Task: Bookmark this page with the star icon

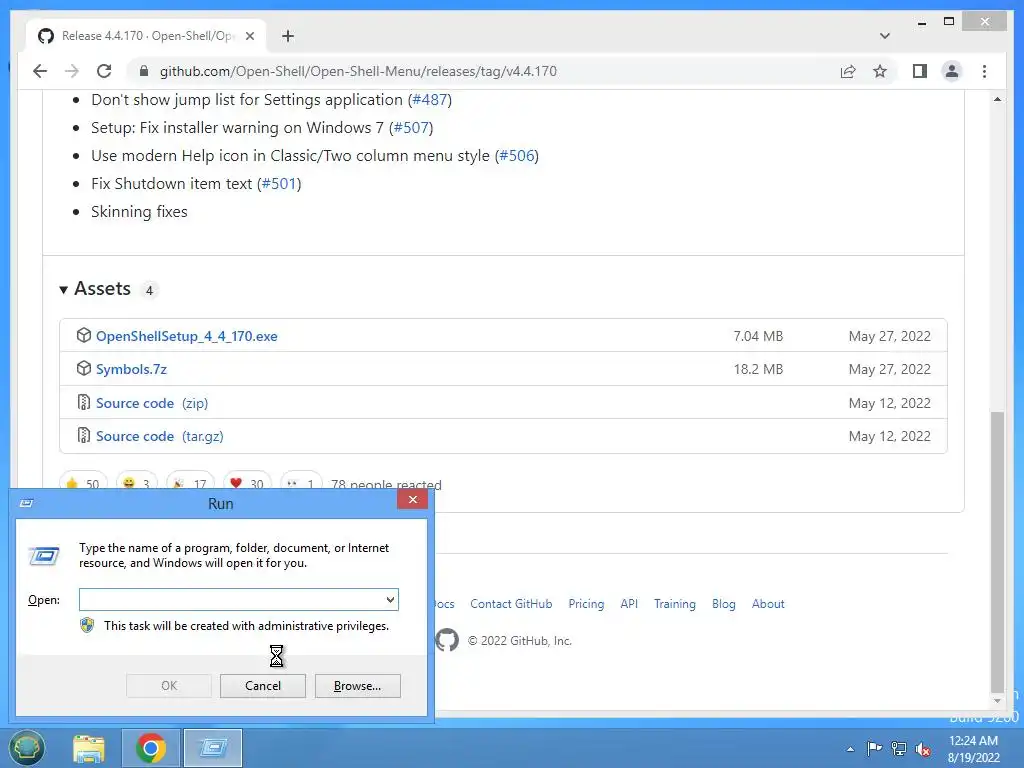Action: [880, 71]
